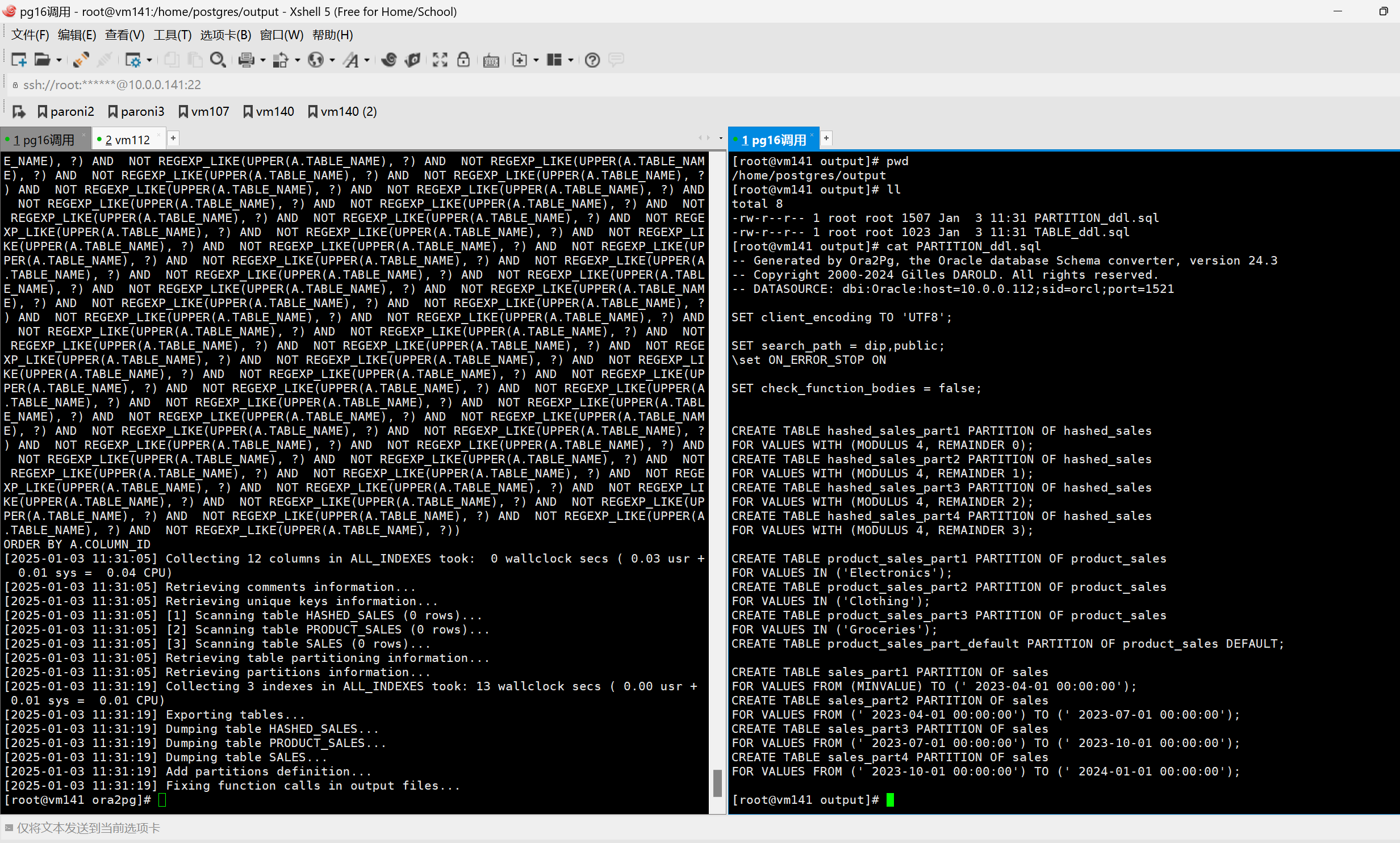Click the Reconnect toolbar icon
Image resolution: width=1400 pixels, height=843 pixels.
(81, 60)
